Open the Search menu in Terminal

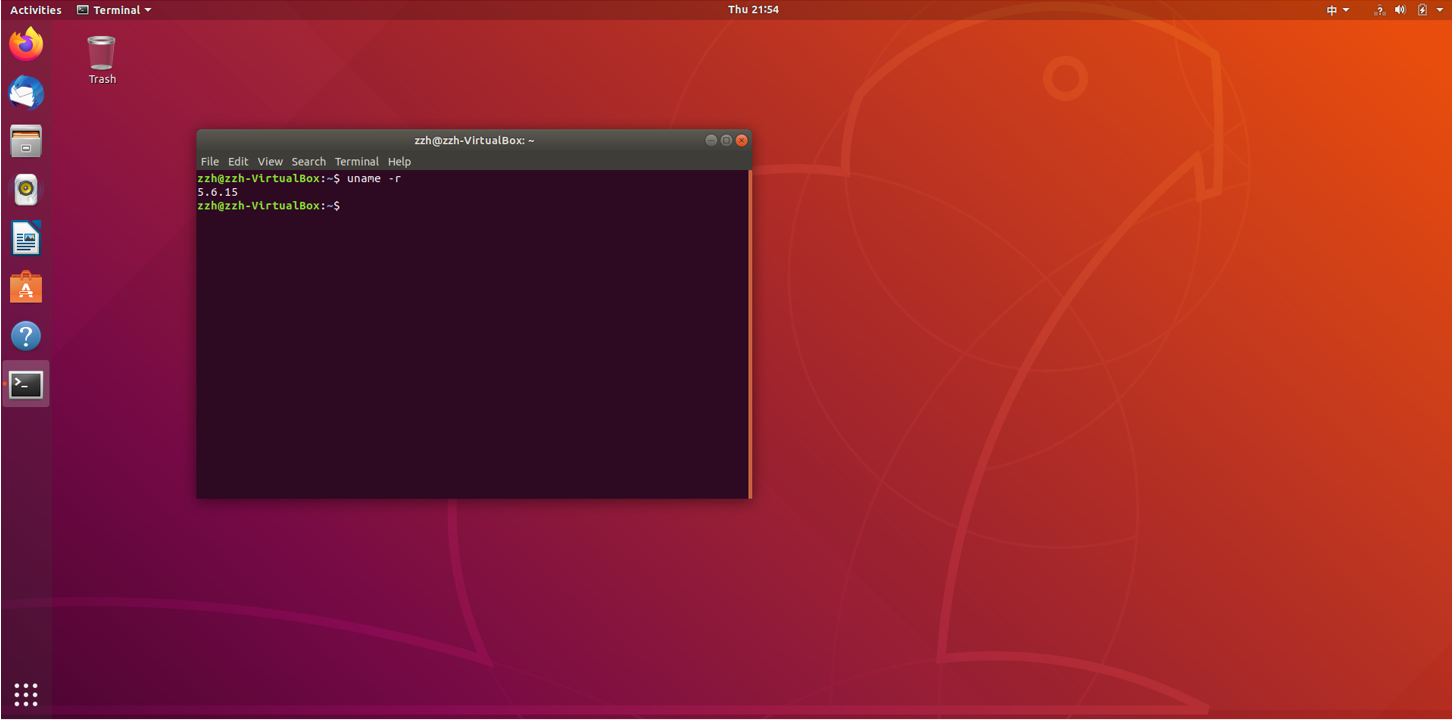coord(308,161)
